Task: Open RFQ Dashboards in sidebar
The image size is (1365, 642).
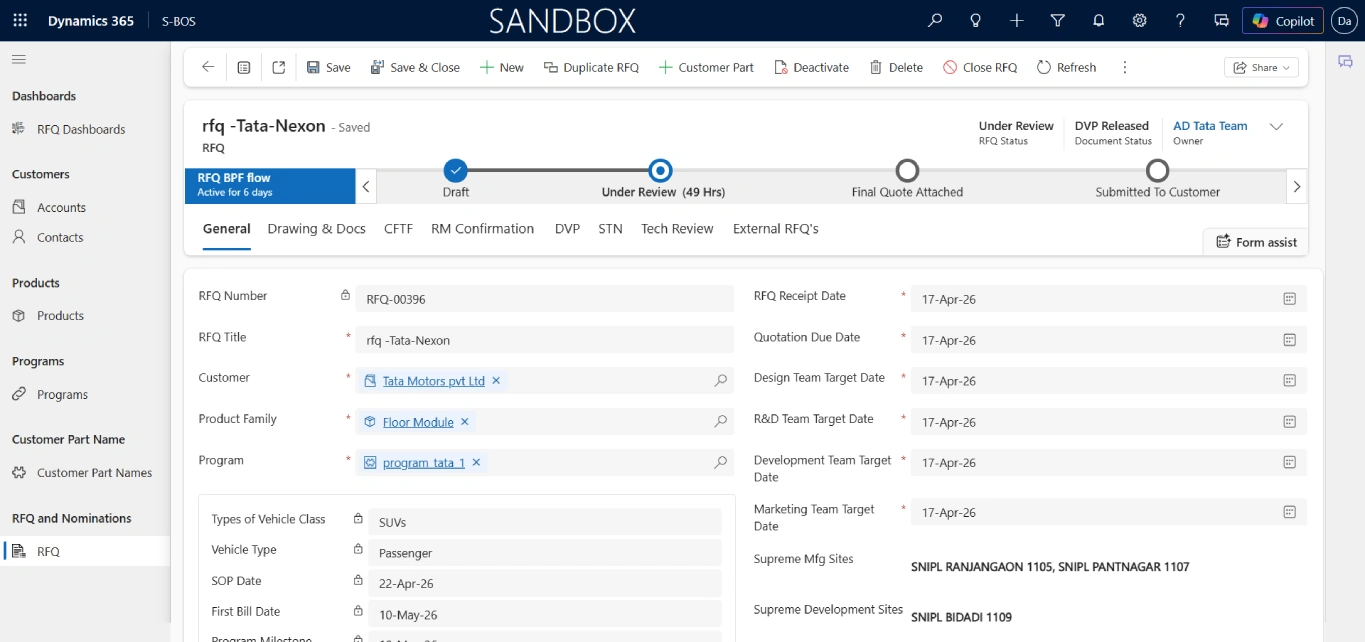Action: click(x=80, y=129)
